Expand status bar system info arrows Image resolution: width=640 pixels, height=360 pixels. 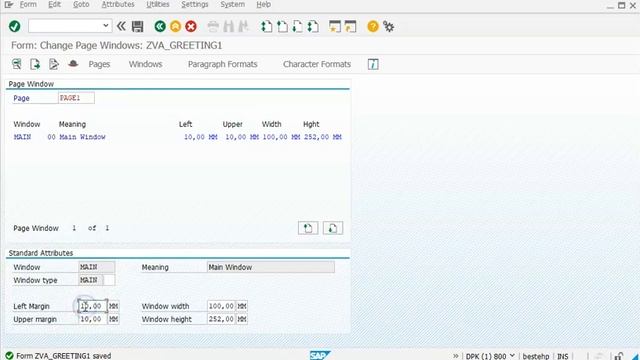pos(456,356)
